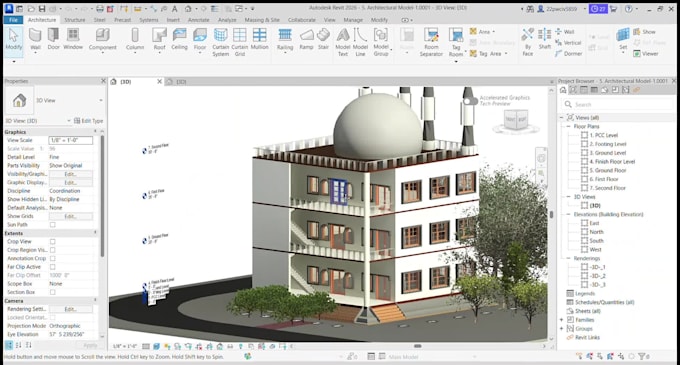Screen dimensions: 680x365
Task: Select the Window tool
Action: (x=73, y=39)
